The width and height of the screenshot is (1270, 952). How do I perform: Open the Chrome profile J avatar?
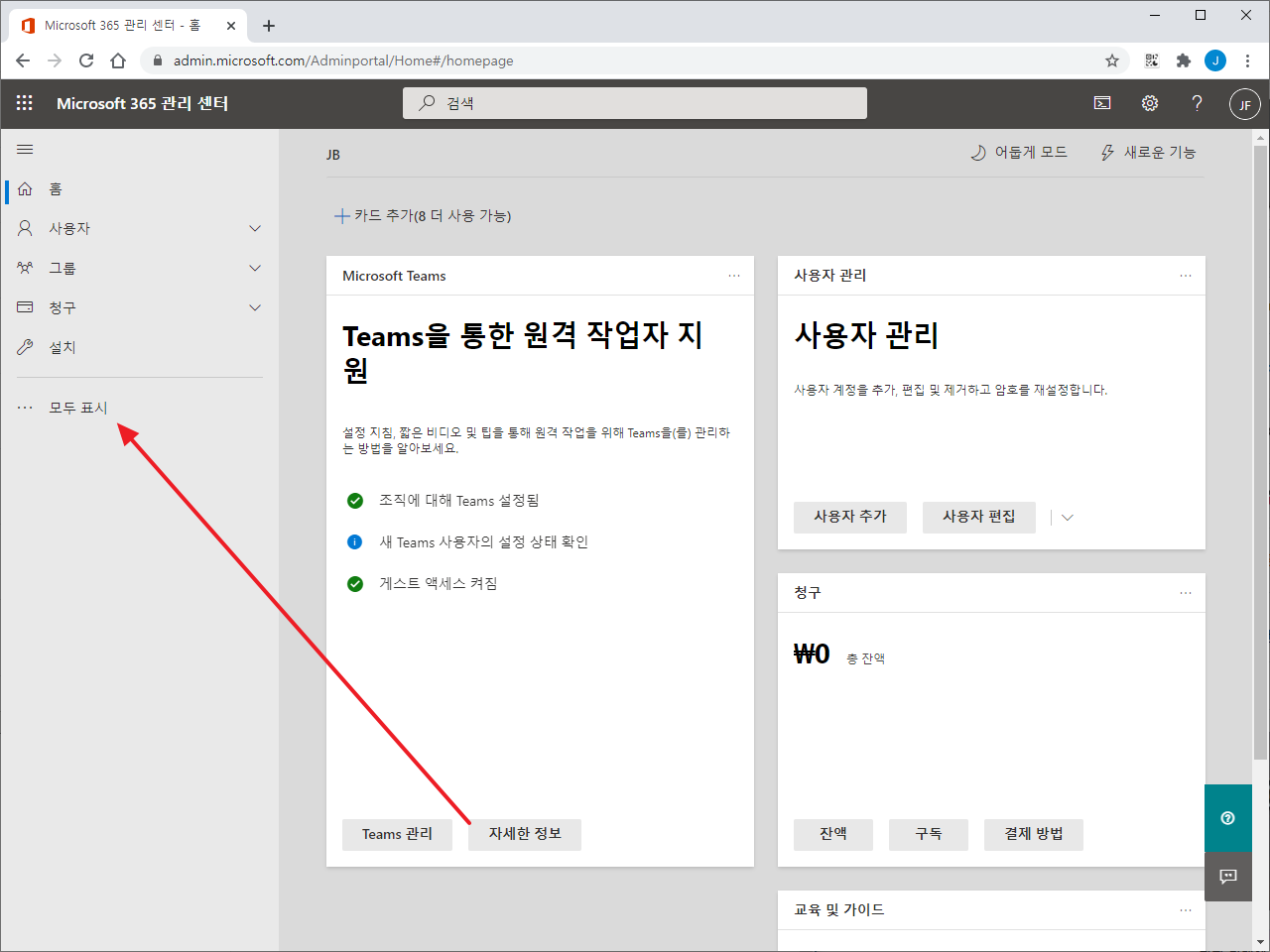pos(1215,60)
